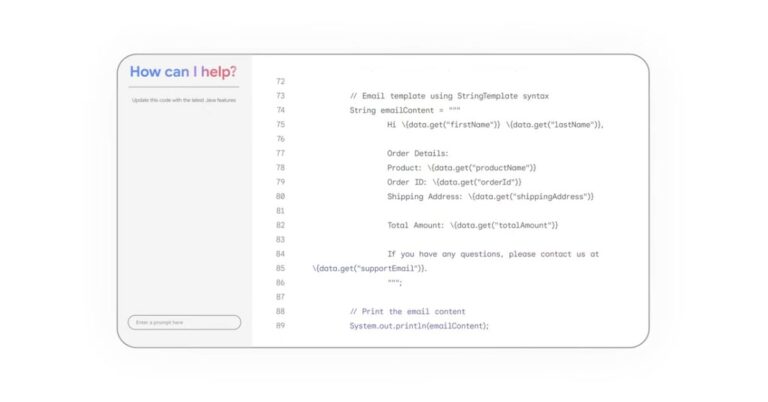Screen dimensions: 768x402
Task: Click the "Print the email content" comment
Action: click(x=407, y=312)
